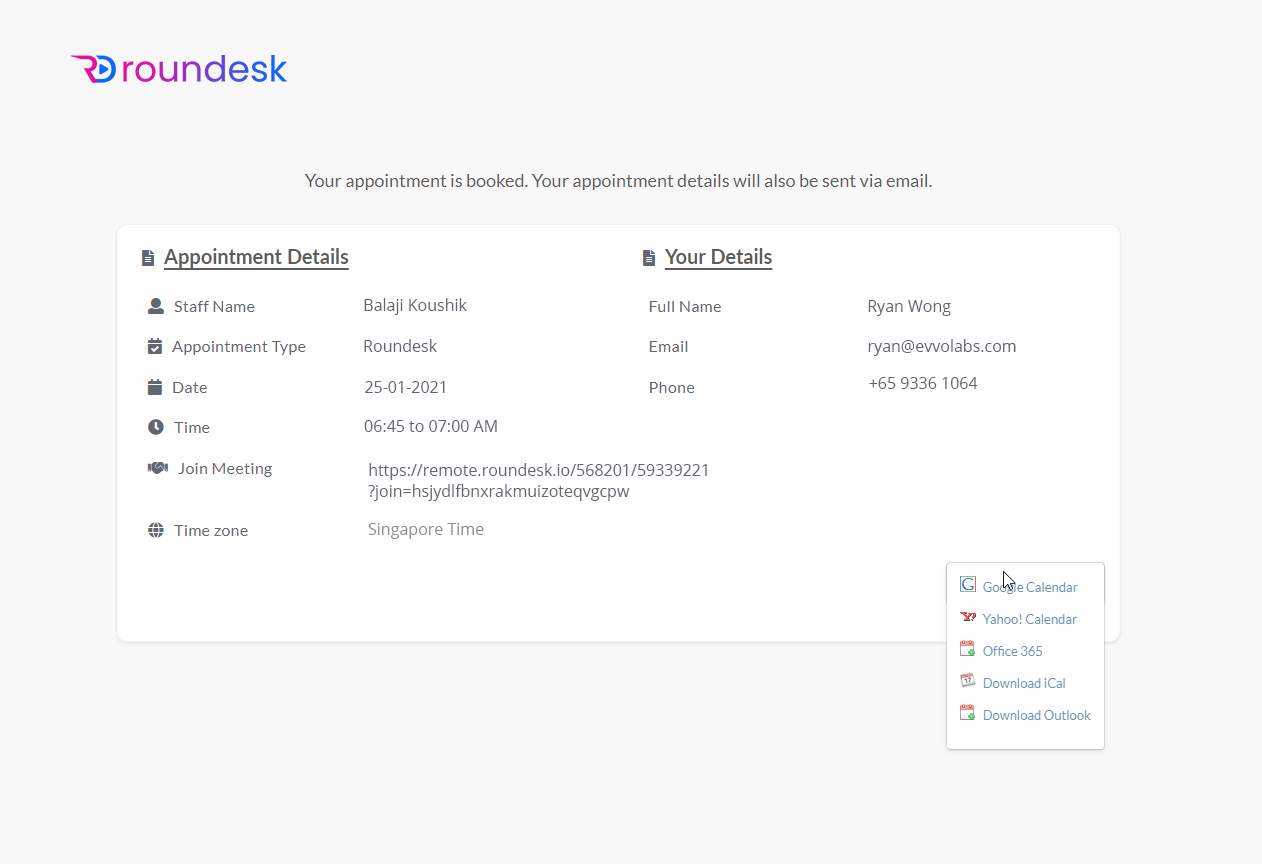Viewport: 1262px width, 864px height.
Task: Click the Appointment Details document icon
Action: (x=148, y=258)
